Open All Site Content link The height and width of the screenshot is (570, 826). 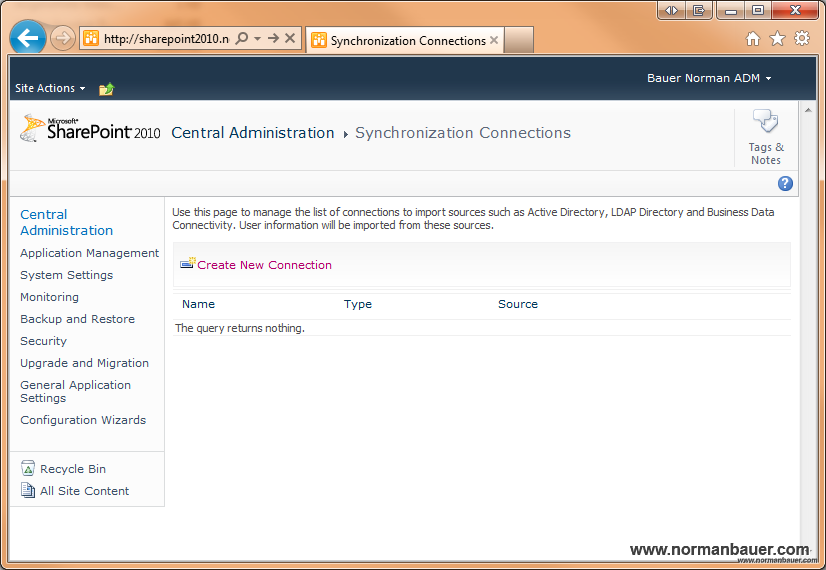pos(84,491)
